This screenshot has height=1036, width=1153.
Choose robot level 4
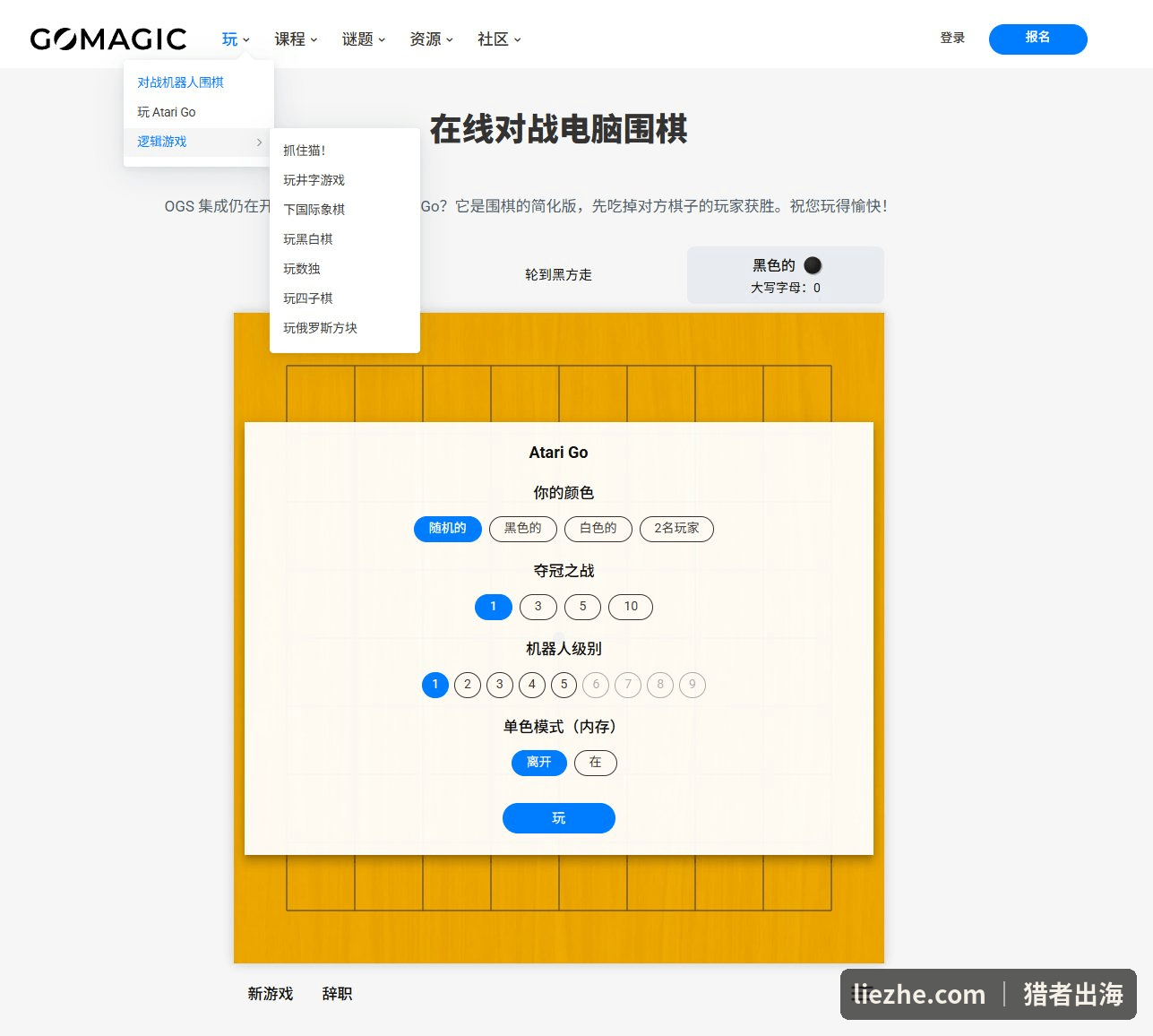532,685
